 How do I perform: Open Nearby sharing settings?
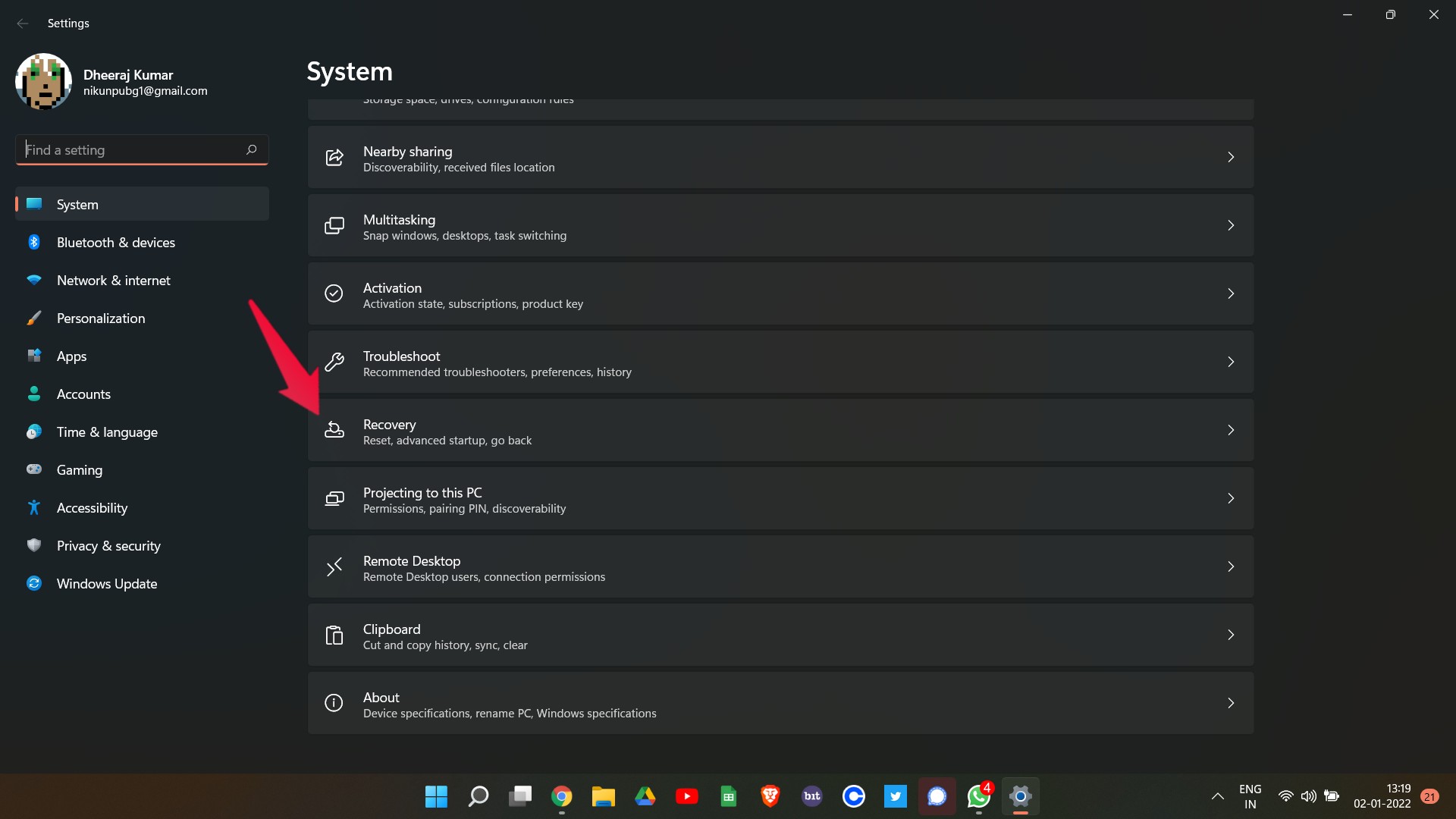coord(780,158)
